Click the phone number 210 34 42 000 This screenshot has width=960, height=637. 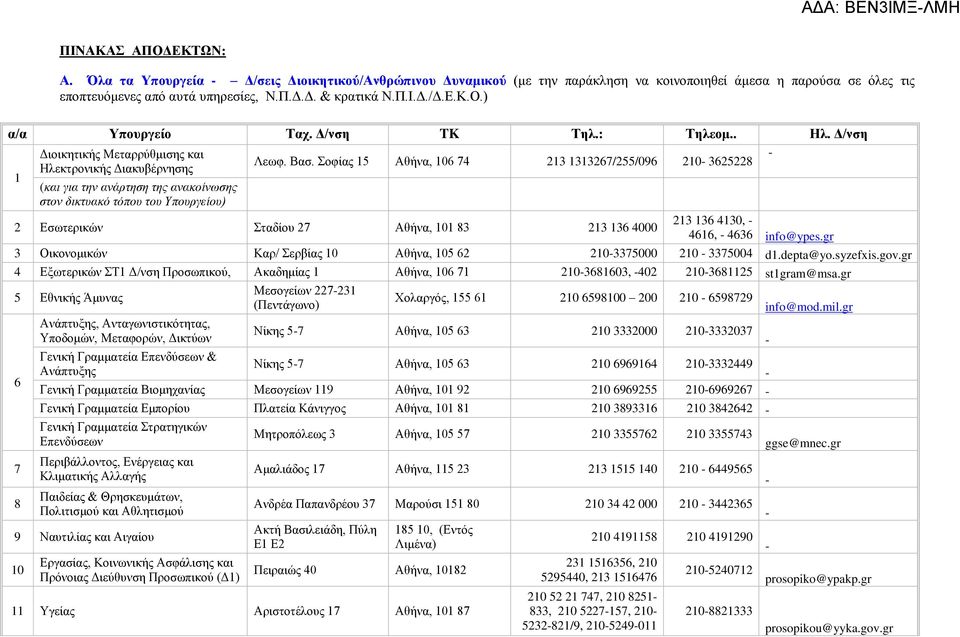click(621, 504)
